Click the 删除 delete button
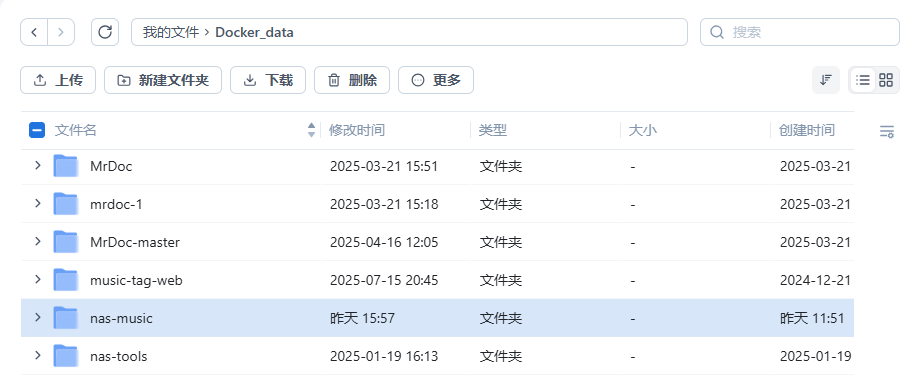919x377 pixels. (x=352, y=80)
